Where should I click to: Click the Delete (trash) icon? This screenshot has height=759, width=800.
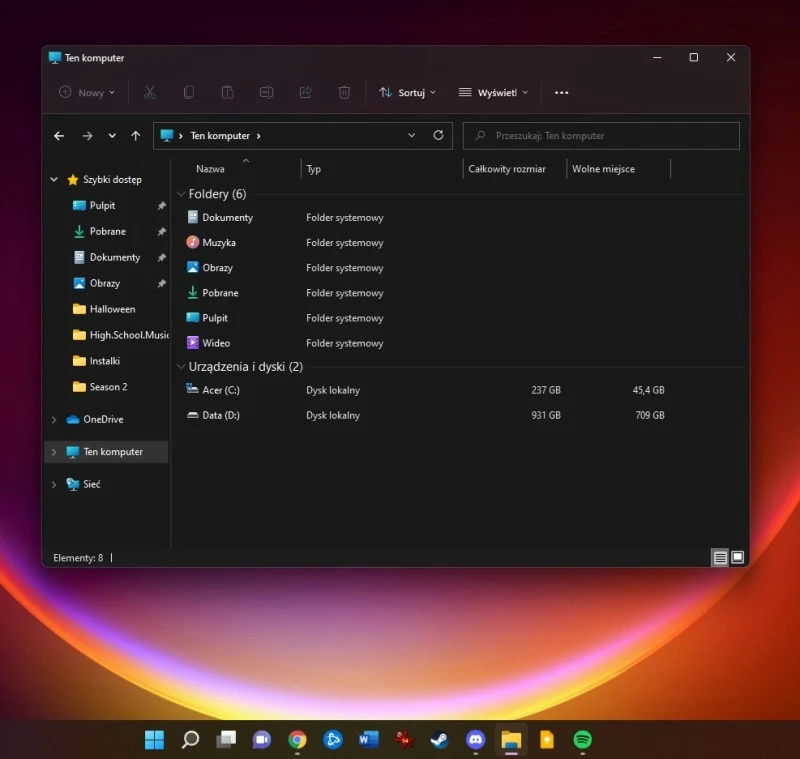click(343, 92)
